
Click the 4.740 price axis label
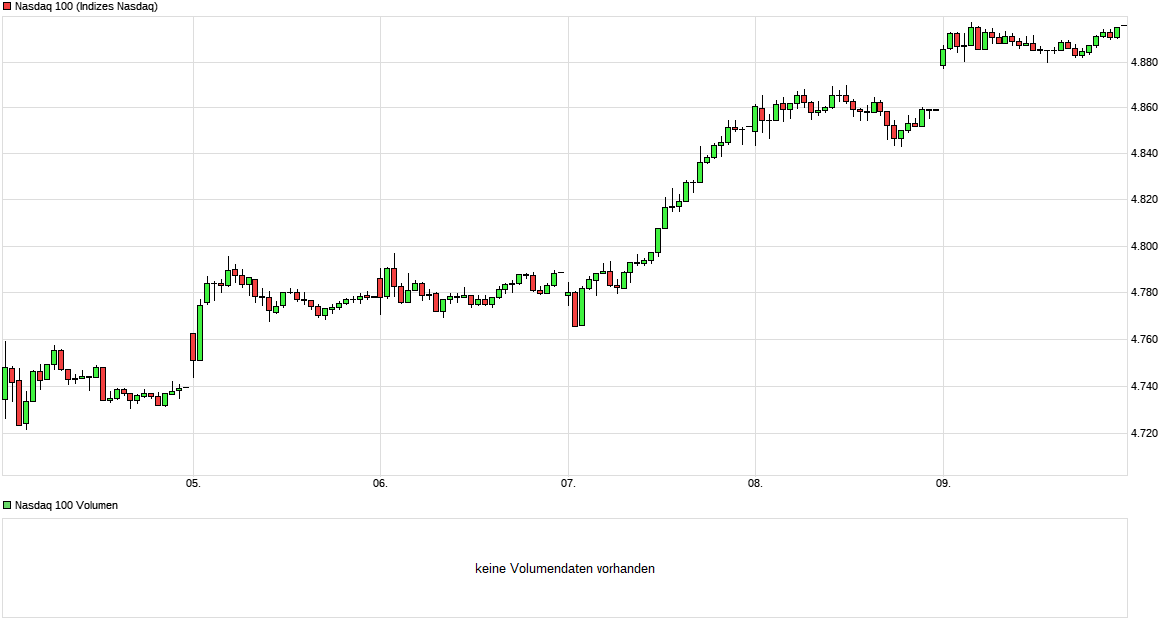pyautogui.click(x=1144, y=386)
